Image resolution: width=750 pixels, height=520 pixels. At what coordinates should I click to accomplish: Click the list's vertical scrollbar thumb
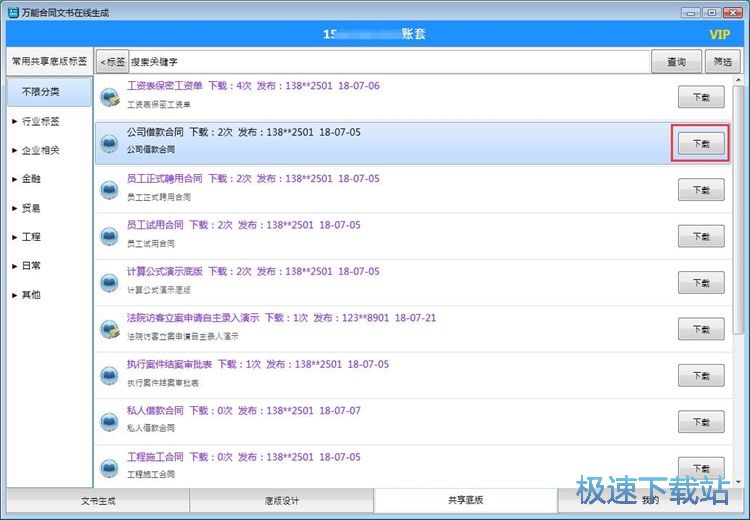739,210
